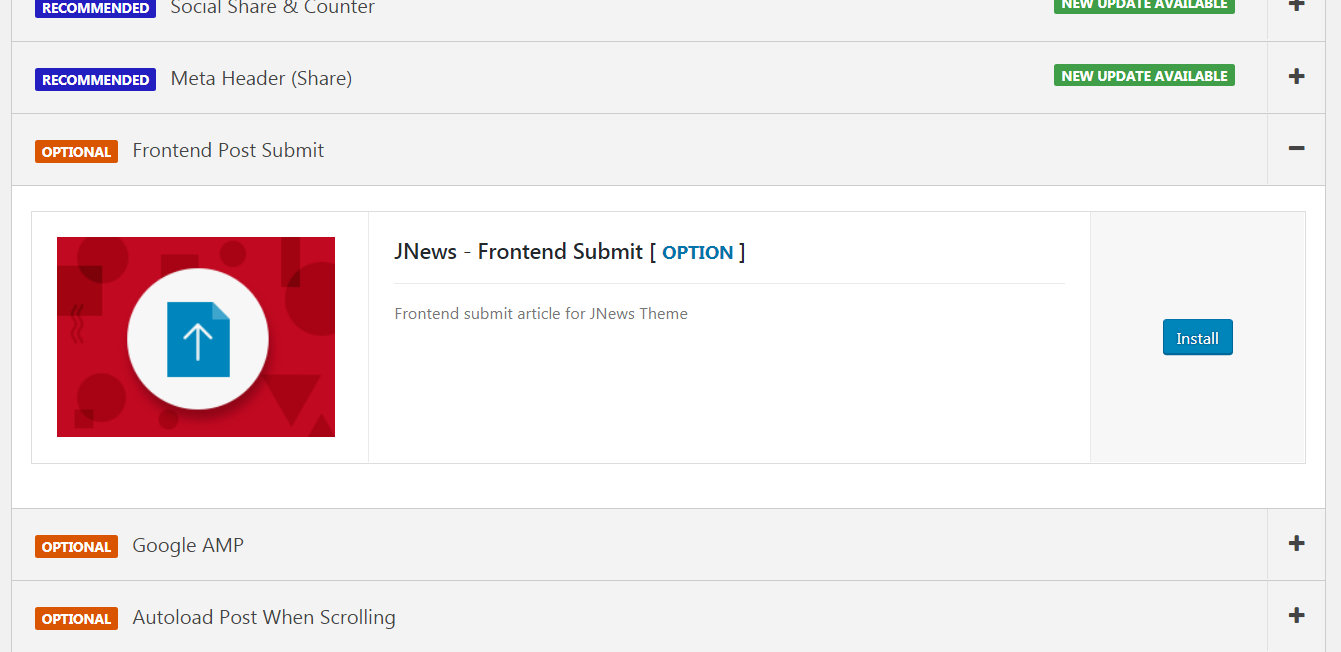Expand the Social Share & Counter row

(x=1296, y=6)
